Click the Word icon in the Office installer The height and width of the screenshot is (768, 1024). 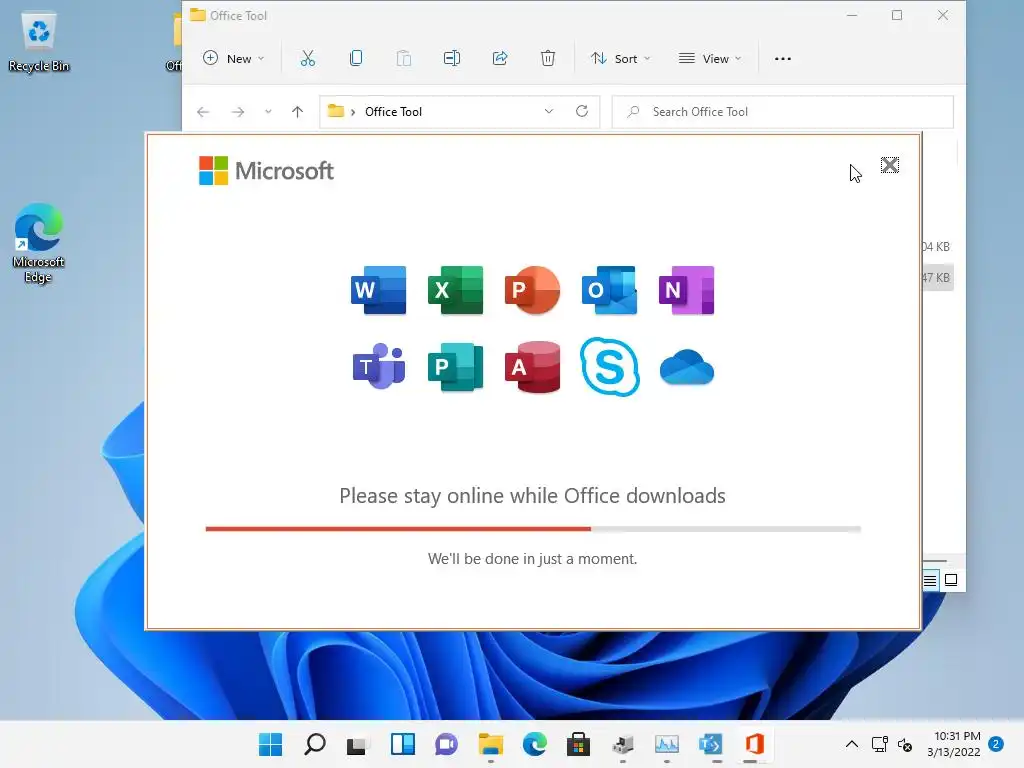coord(379,290)
